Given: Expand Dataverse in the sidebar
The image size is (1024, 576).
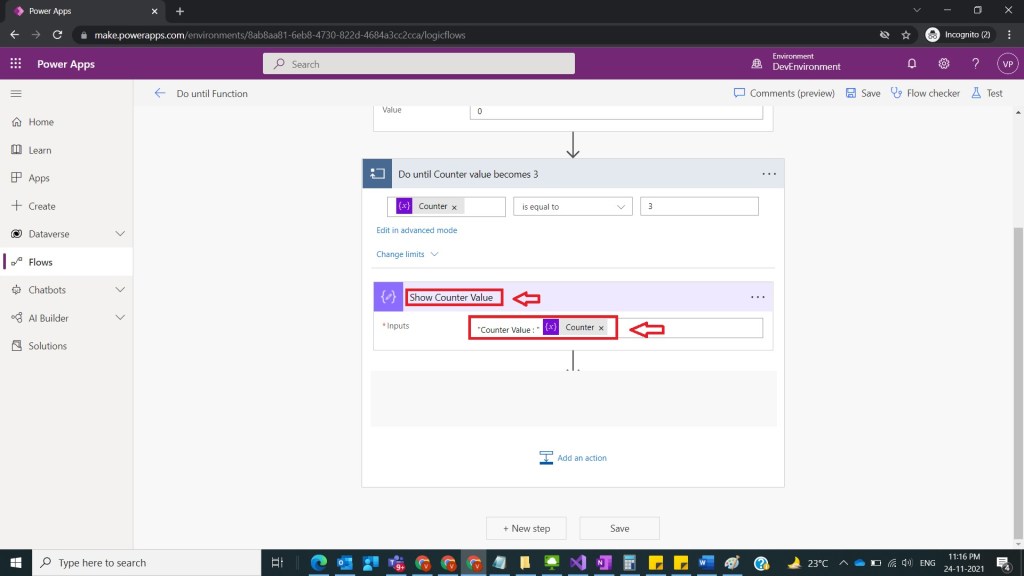Looking at the screenshot, I should (120, 234).
